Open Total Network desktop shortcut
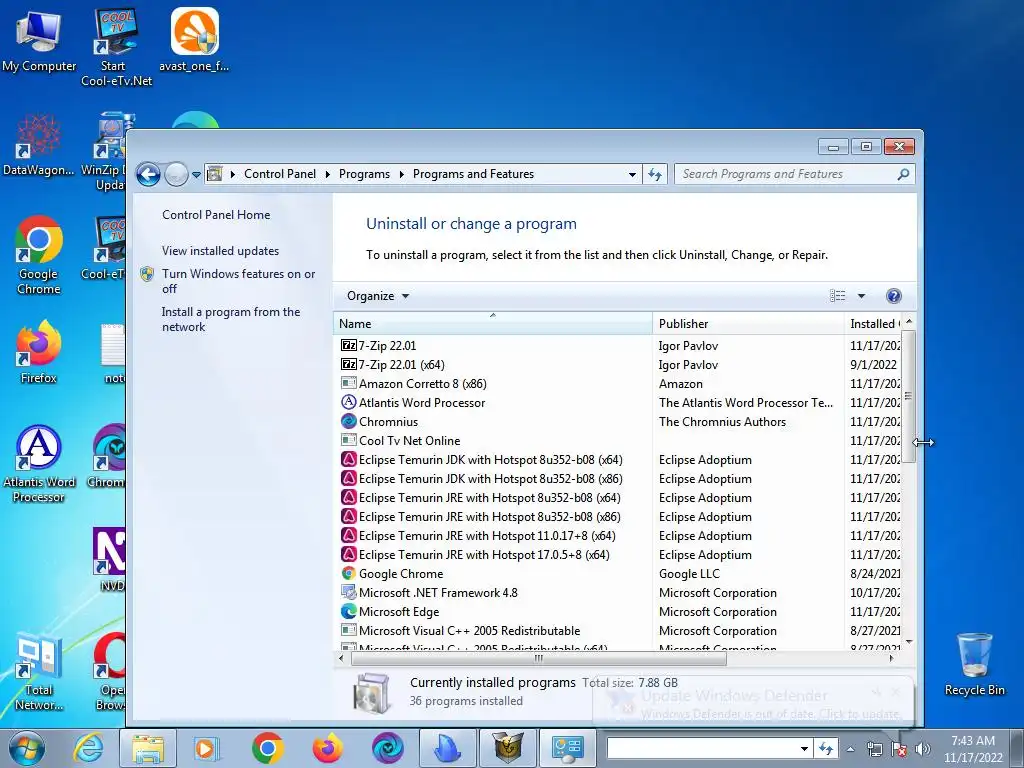Image resolution: width=1024 pixels, height=768 pixels. (39, 671)
